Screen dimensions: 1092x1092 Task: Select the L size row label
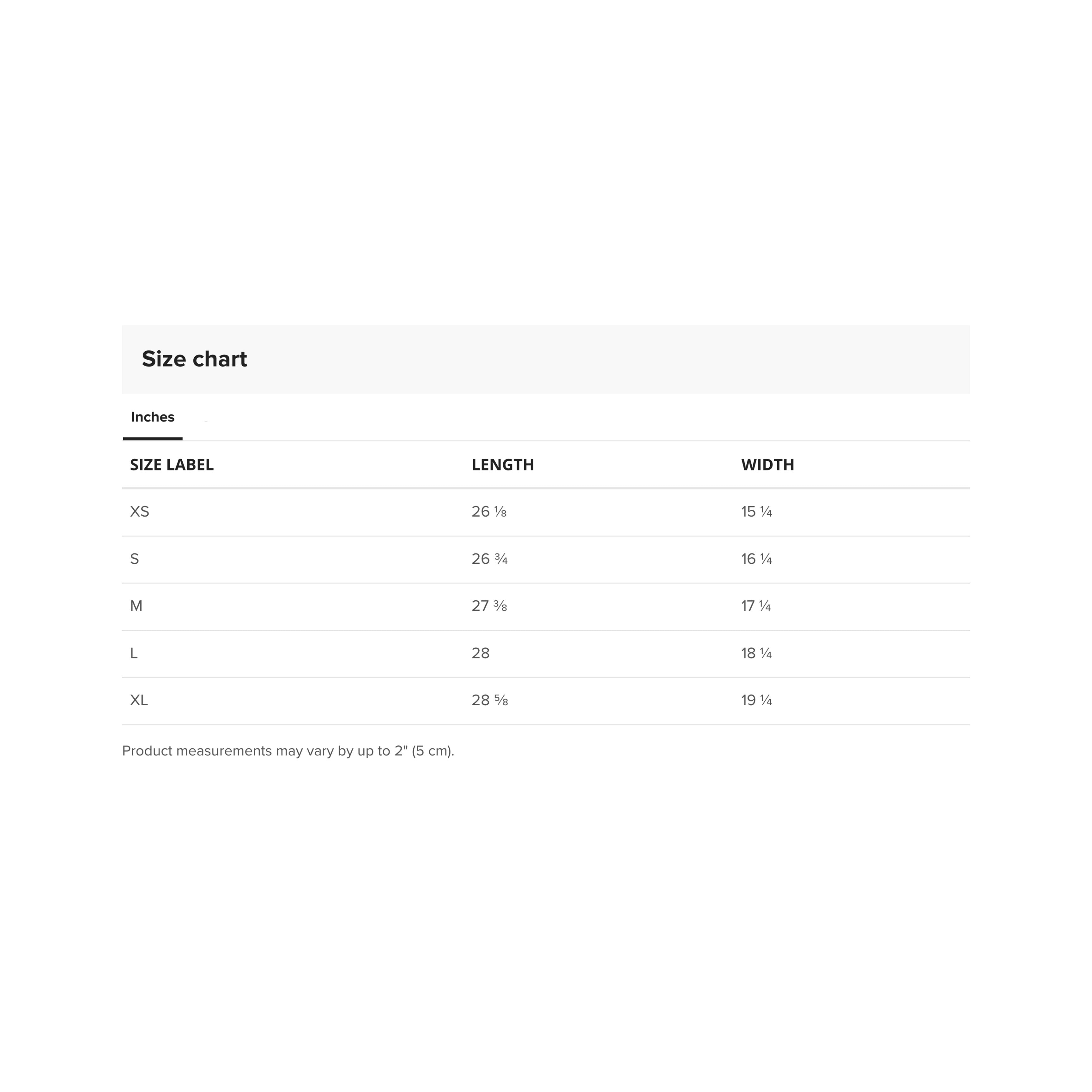134,654
